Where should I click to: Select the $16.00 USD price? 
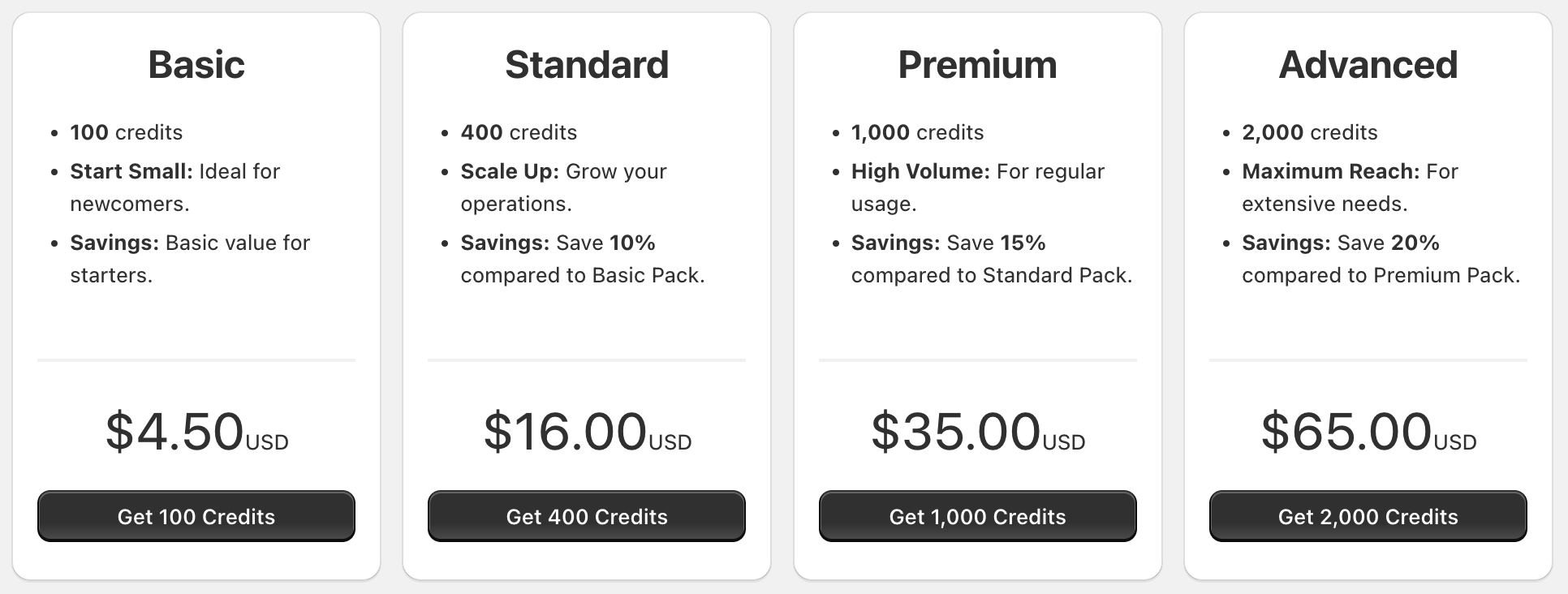pyautogui.click(x=587, y=432)
